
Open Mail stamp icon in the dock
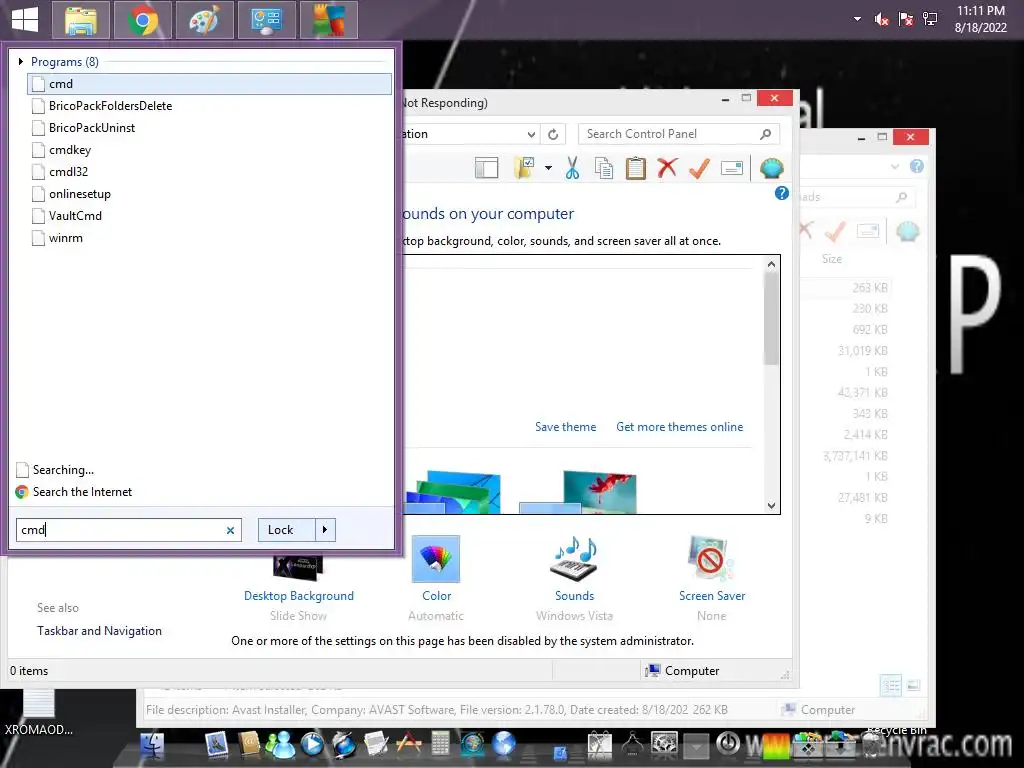(x=216, y=744)
